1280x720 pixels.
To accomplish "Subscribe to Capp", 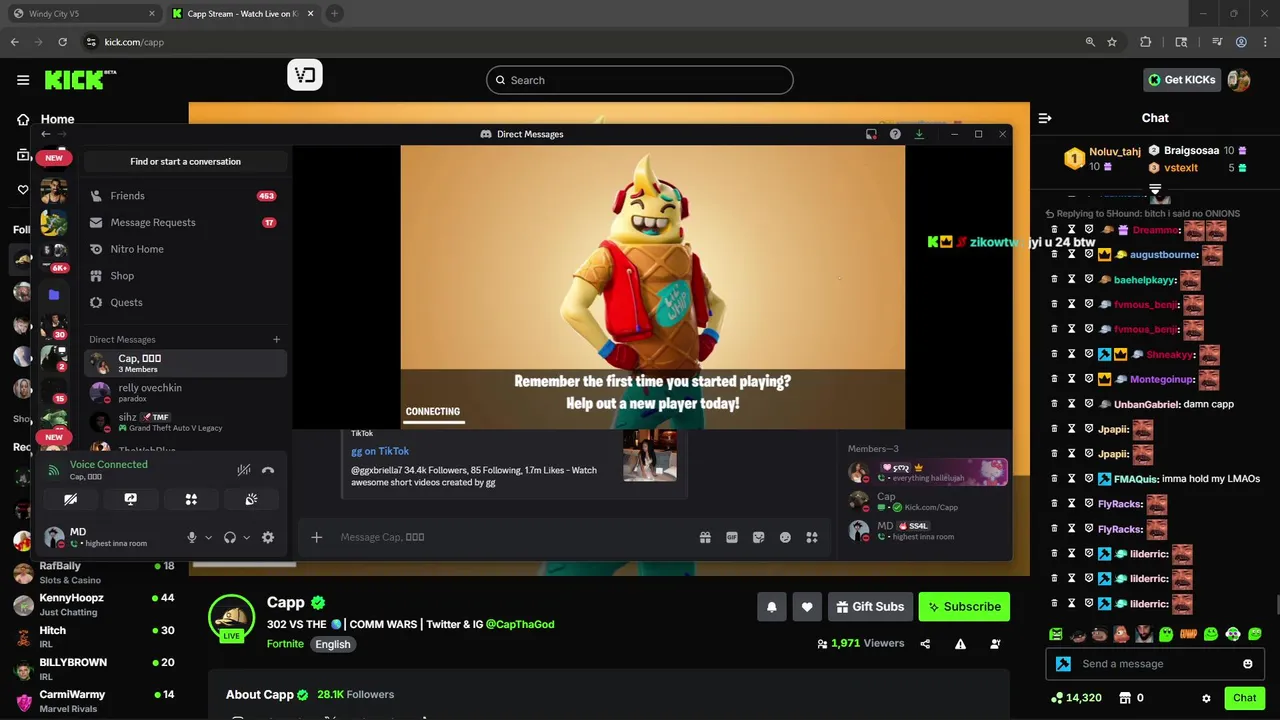I will [x=964, y=607].
